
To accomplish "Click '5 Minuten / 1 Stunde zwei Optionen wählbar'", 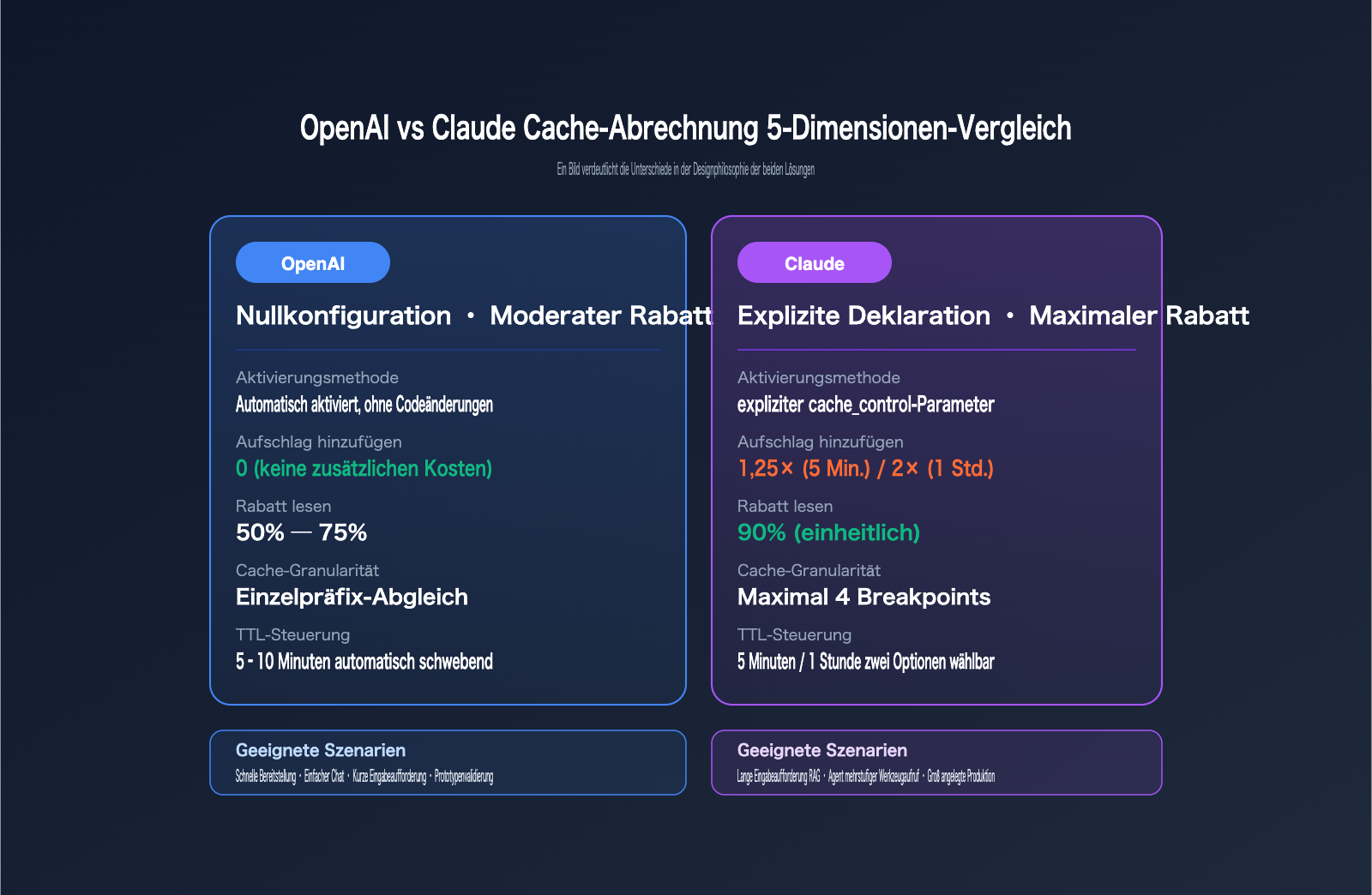I will pyautogui.click(x=866, y=662).
